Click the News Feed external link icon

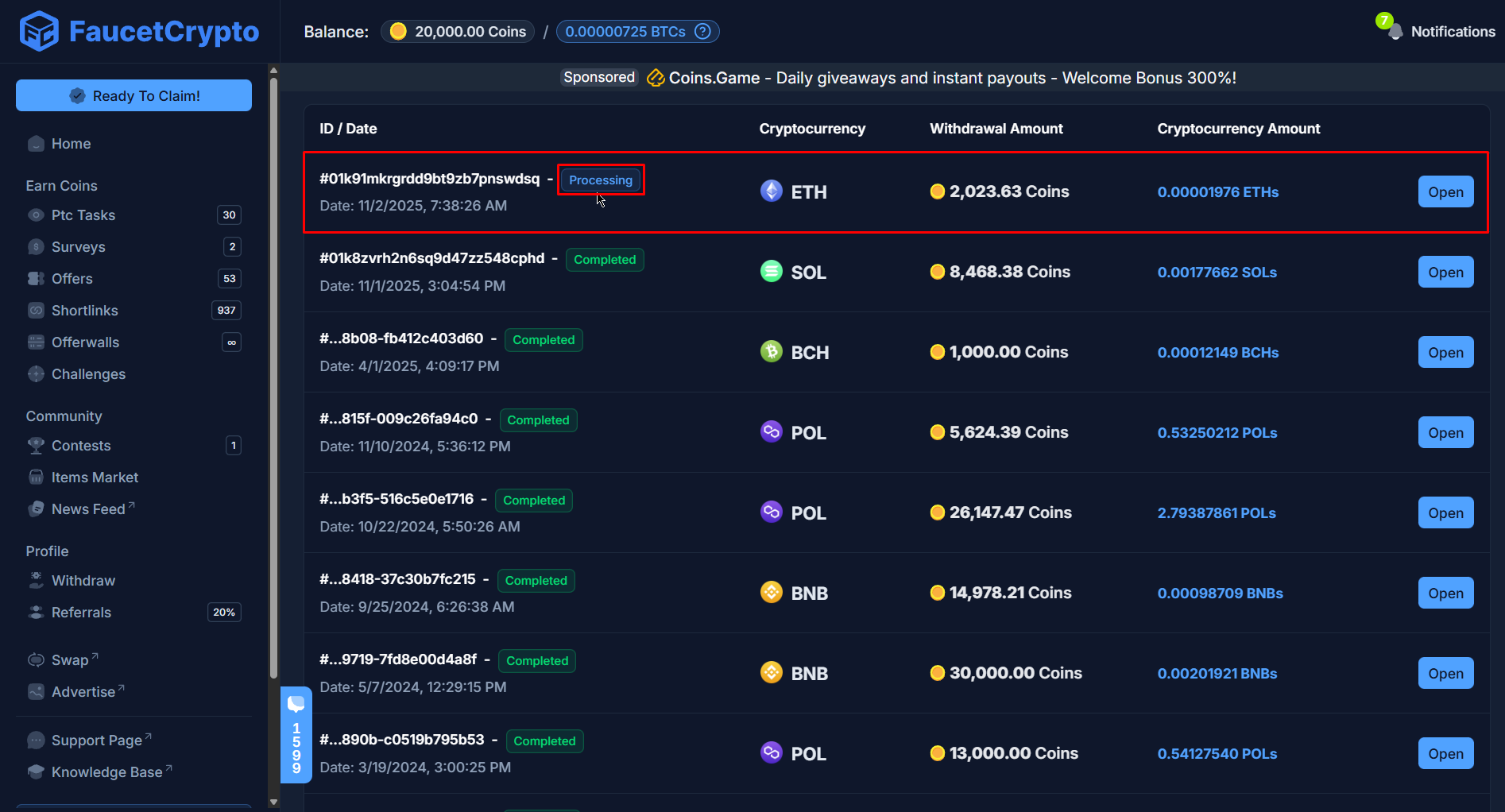(130, 504)
